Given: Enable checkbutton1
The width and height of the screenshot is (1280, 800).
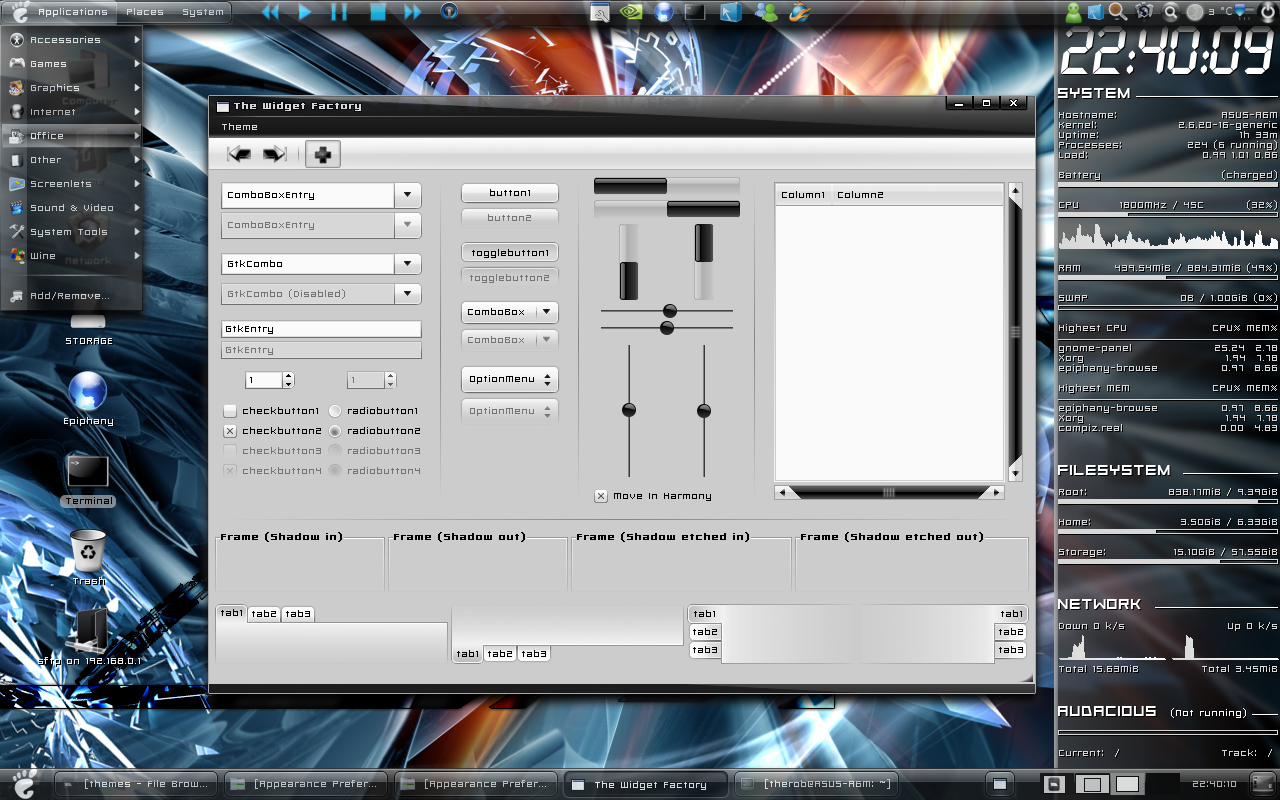Looking at the screenshot, I should 230,411.
